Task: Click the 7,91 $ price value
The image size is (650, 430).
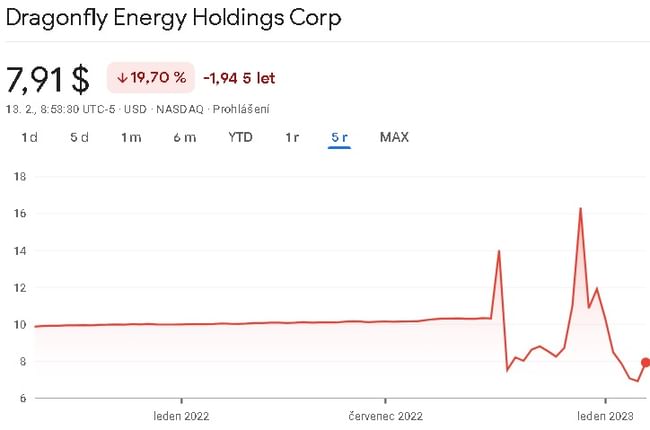Action: [48, 79]
